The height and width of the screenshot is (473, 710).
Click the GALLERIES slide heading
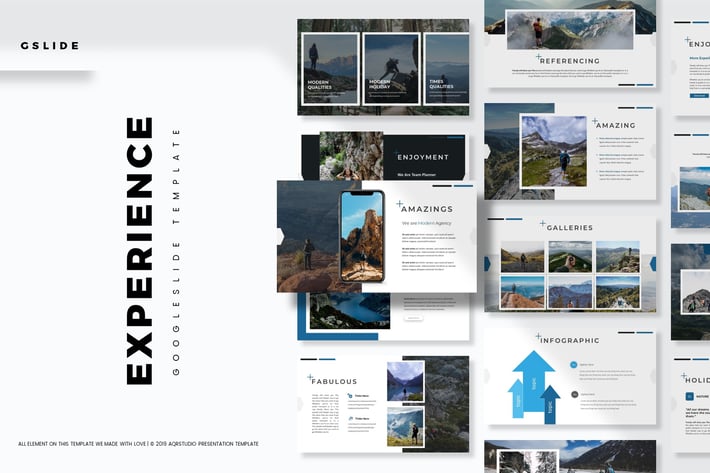click(570, 228)
